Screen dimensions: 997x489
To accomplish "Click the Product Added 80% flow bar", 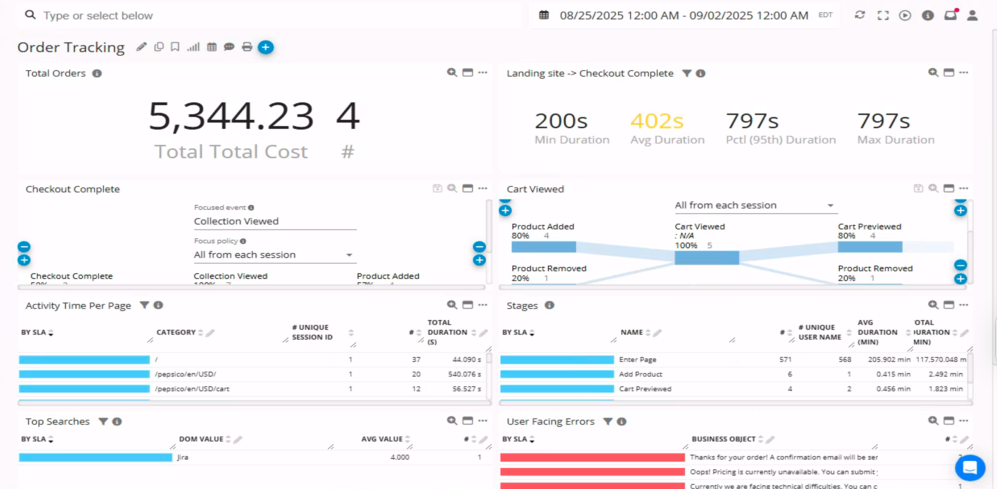I will (x=544, y=247).
